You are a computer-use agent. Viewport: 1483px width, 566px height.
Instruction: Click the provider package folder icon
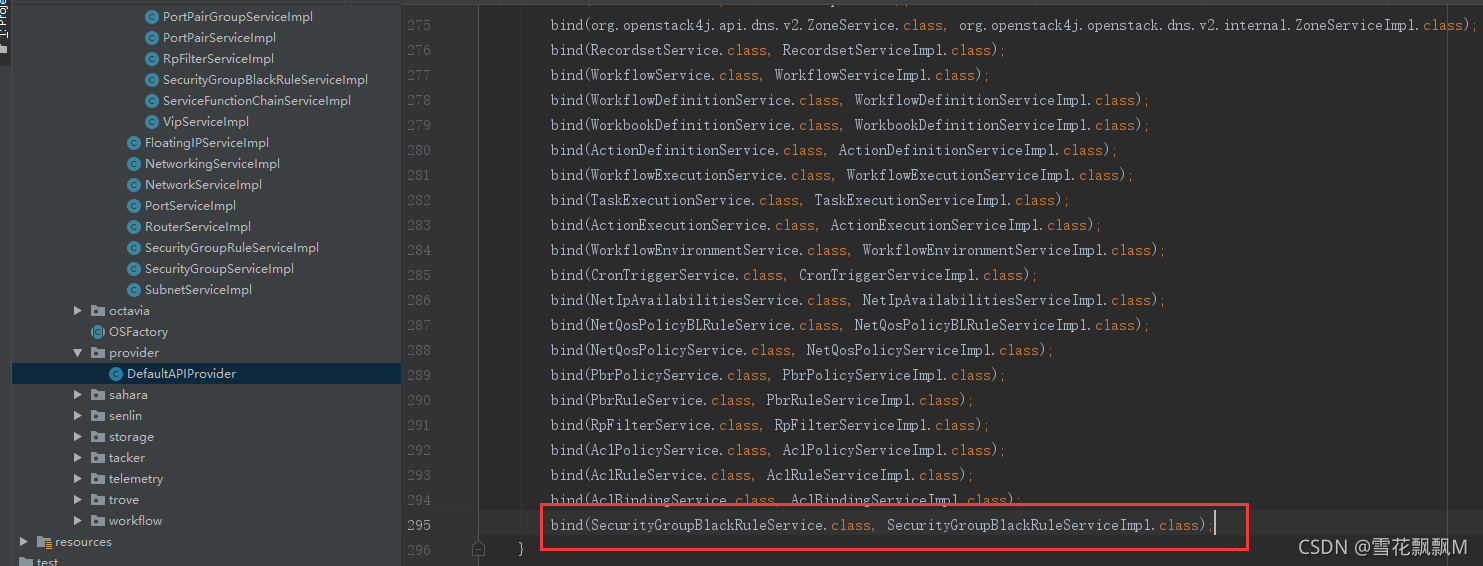tap(98, 353)
